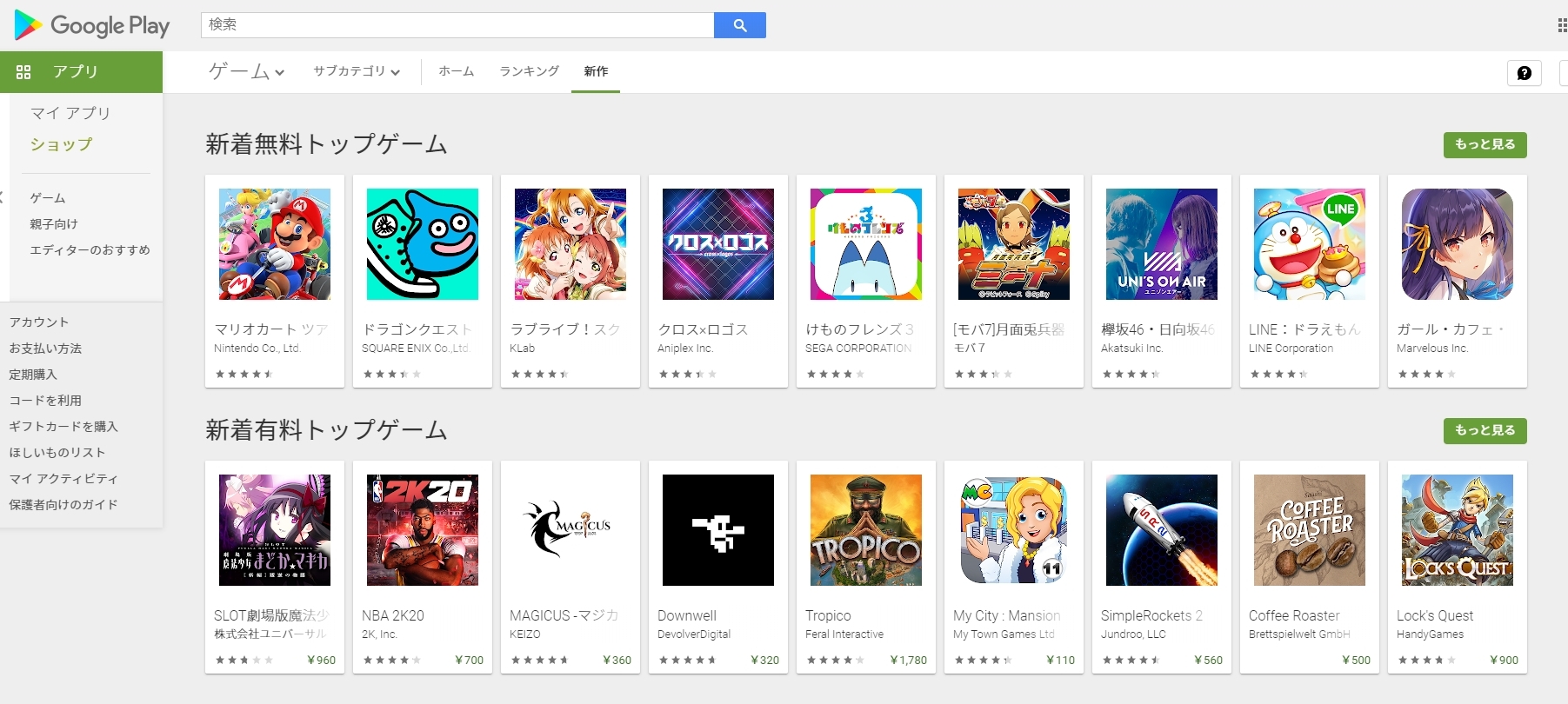
Task: Switch to the ホーム tab
Action: (x=457, y=71)
